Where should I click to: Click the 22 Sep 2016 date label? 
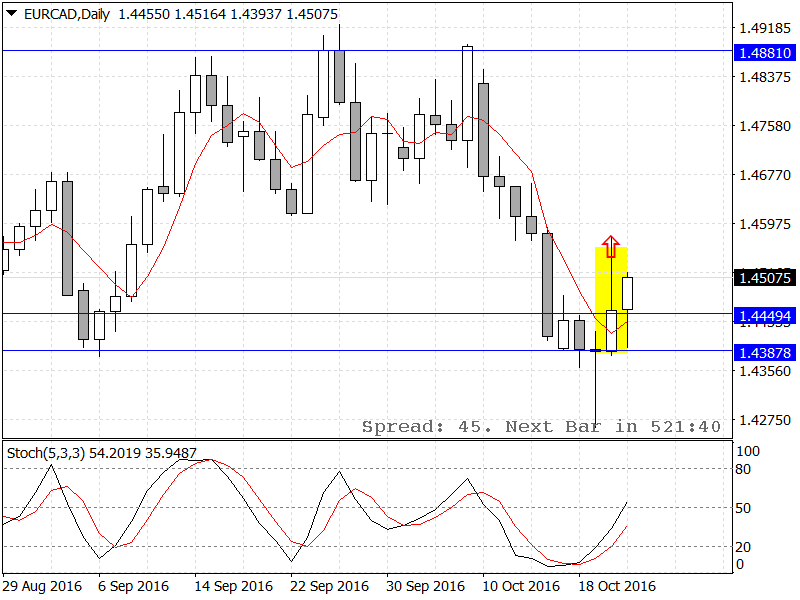(330, 586)
